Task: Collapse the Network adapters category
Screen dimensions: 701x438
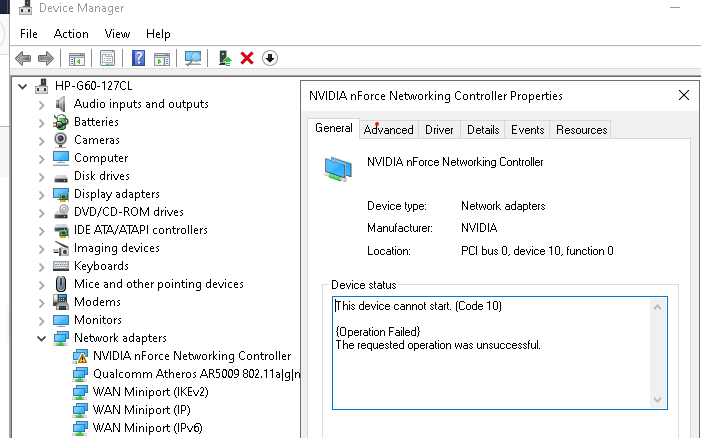Action: (x=42, y=338)
